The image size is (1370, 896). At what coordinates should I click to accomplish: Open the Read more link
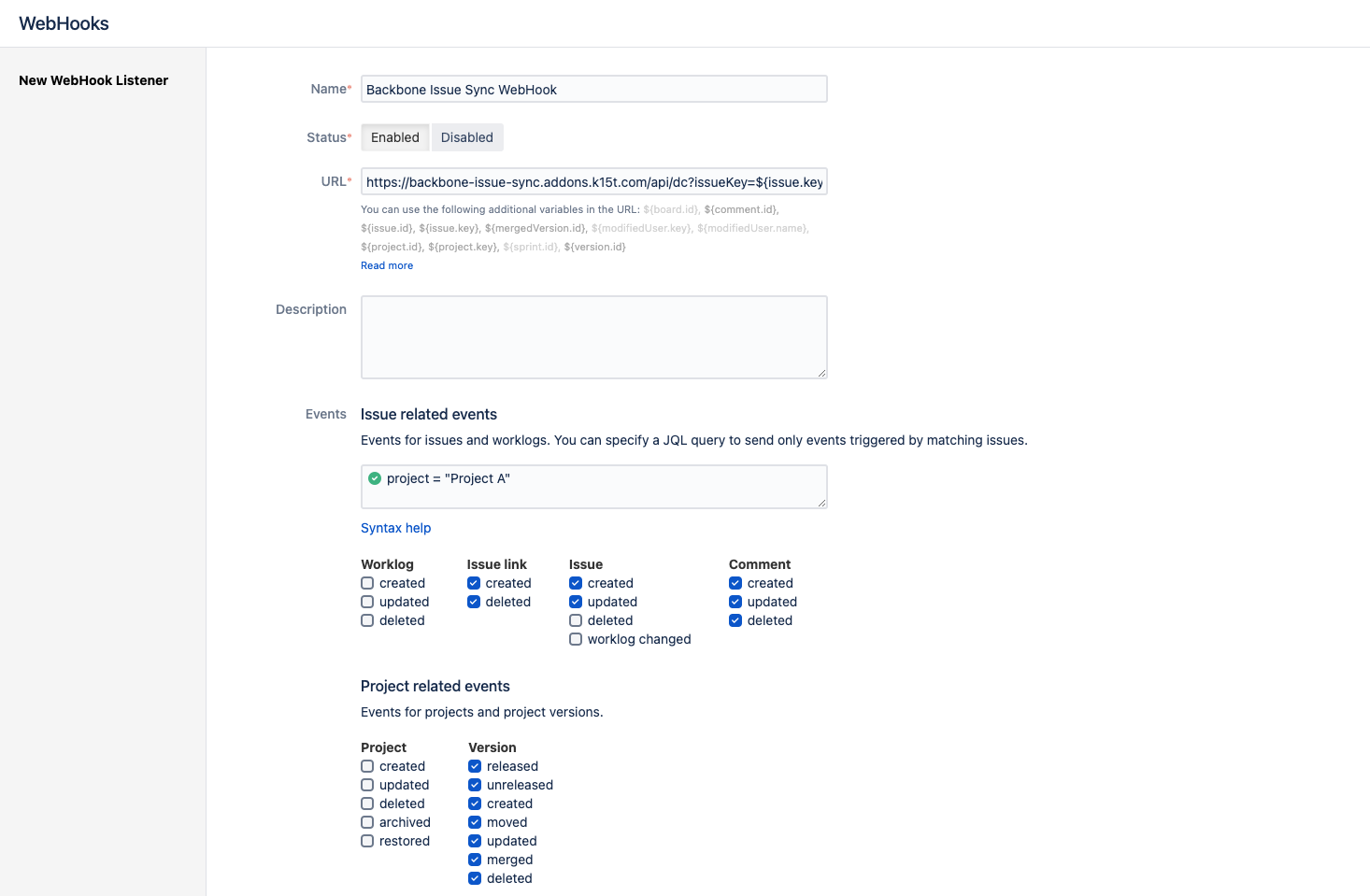(x=386, y=265)
